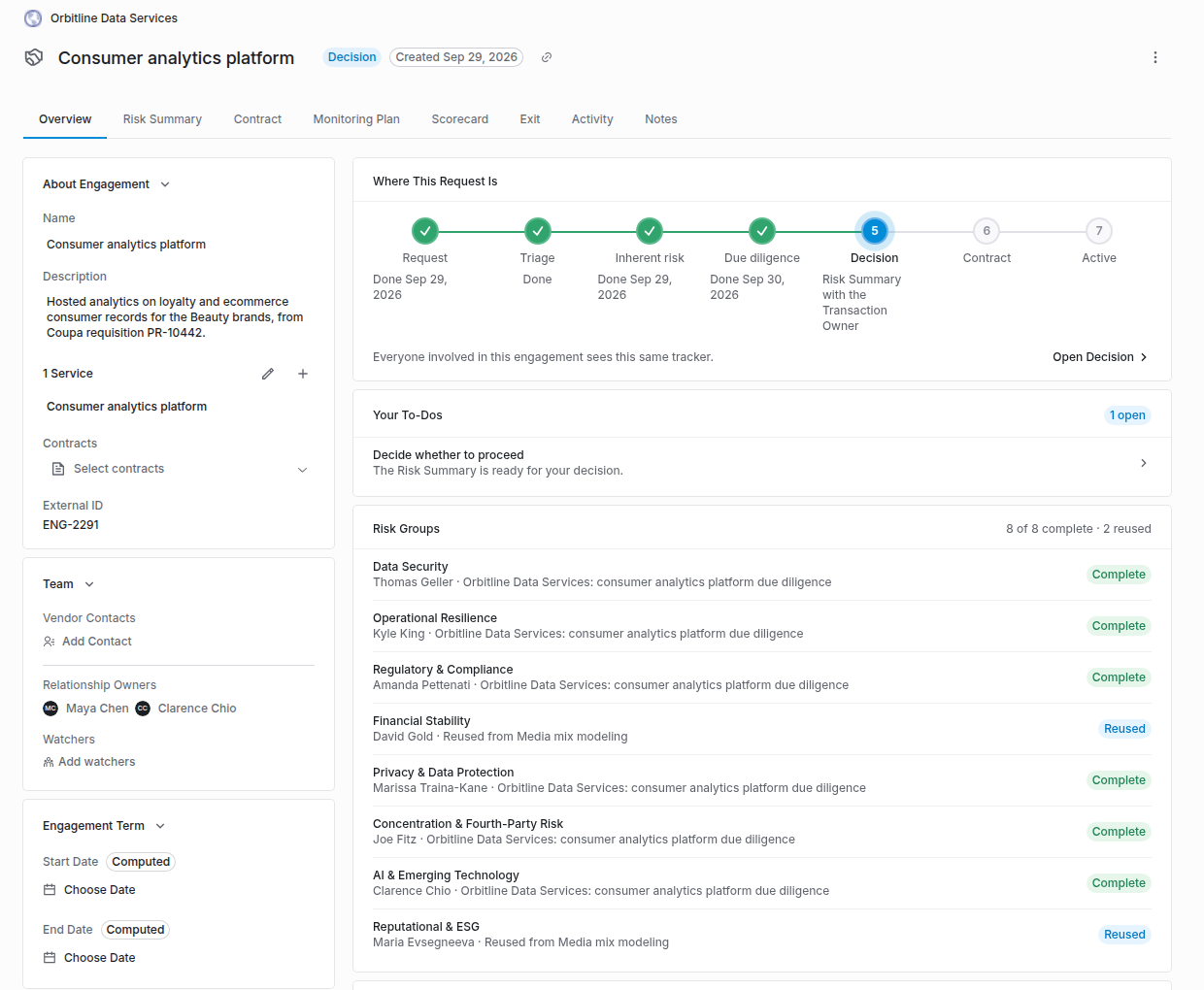Click the Inherent risk step checkmark
Image resolution: width=1204 pixels, height=990 pixels.
pos(650,231)
